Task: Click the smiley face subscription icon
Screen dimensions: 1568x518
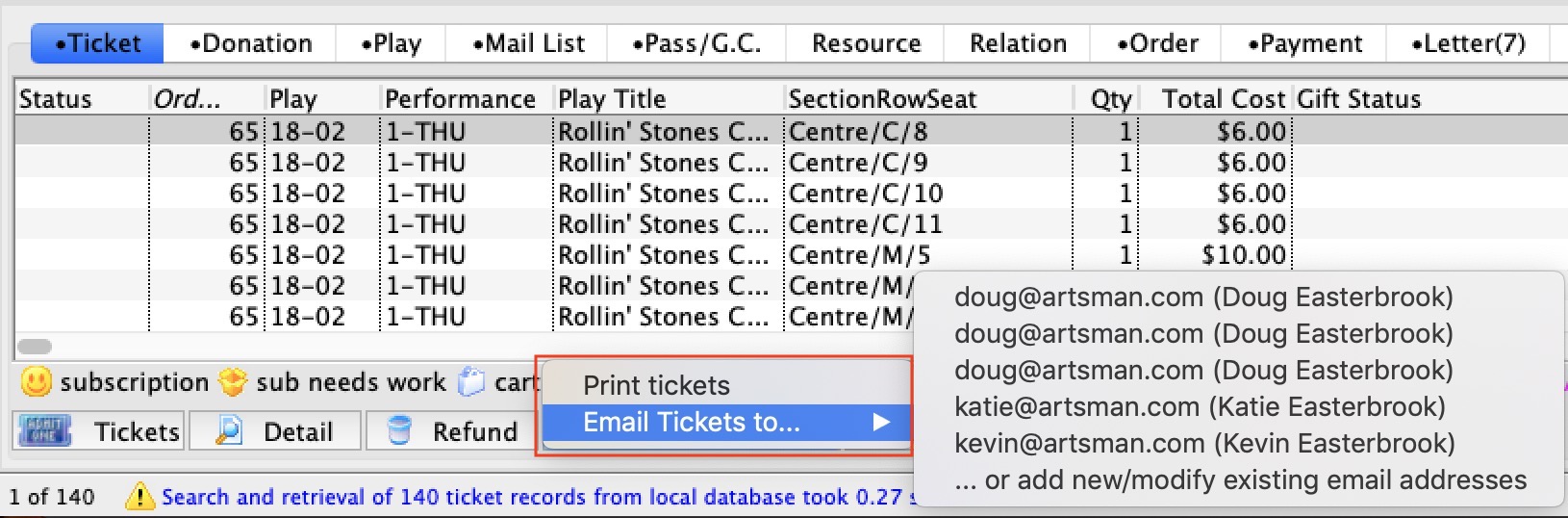Action: [x=37, y=382]
